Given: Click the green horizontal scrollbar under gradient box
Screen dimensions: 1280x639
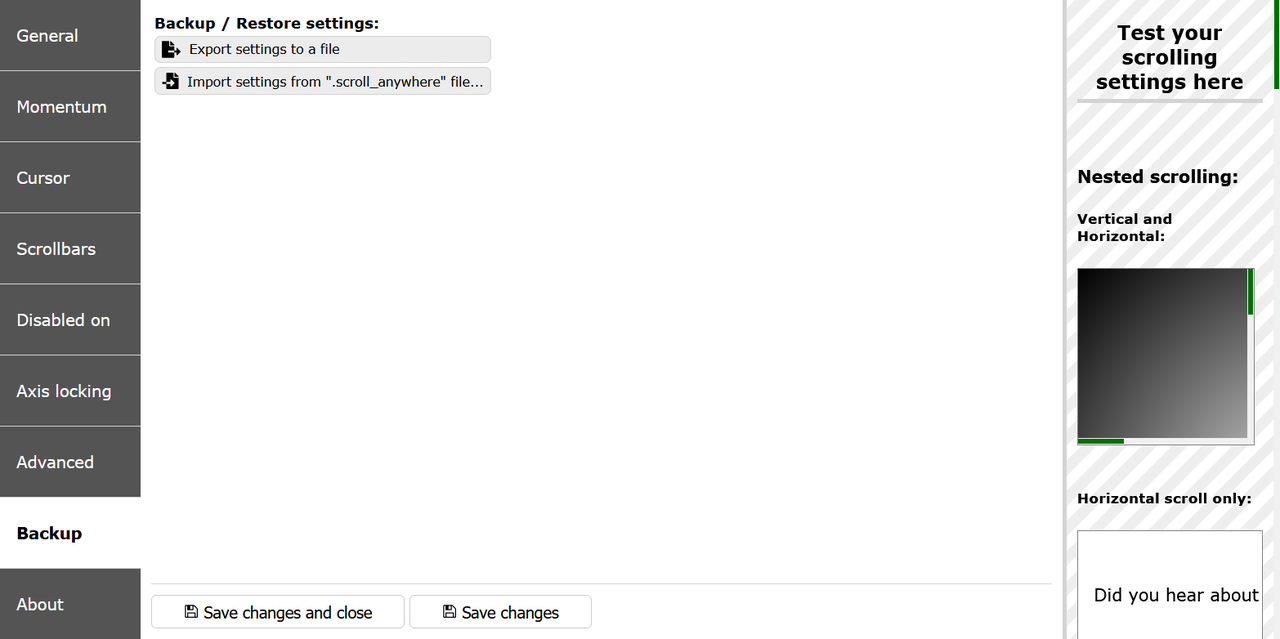Looking at the screenshot, I should pos(1100,441).
